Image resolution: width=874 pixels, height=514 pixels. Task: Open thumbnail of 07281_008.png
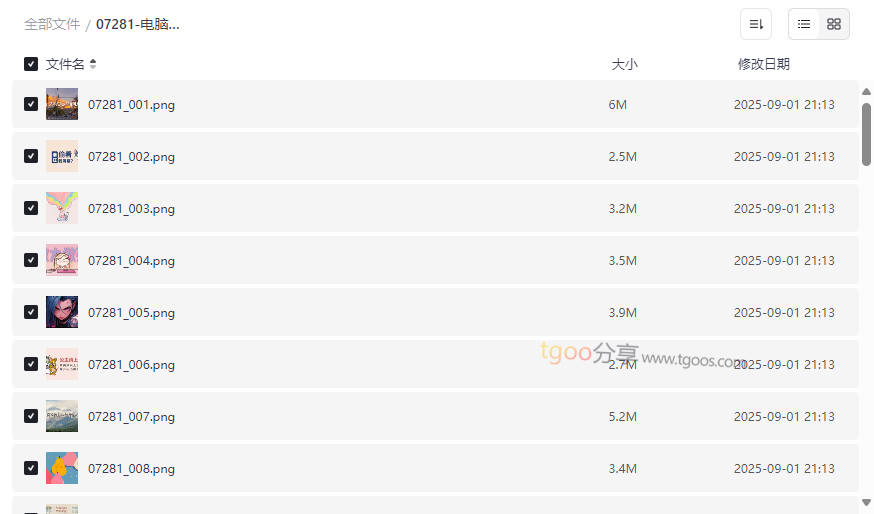point(62,468)
